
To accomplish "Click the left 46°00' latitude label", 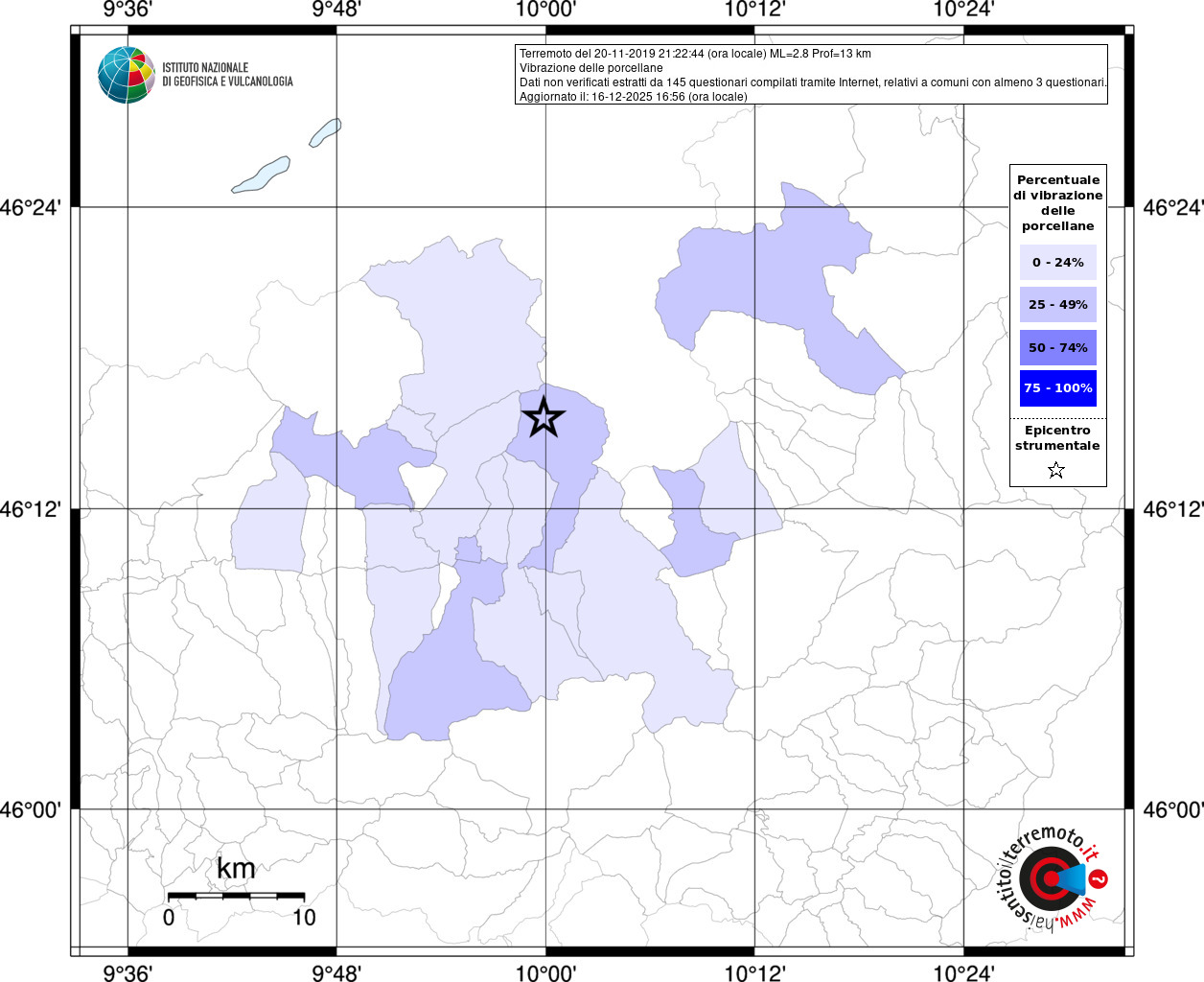I will [30, 809].
